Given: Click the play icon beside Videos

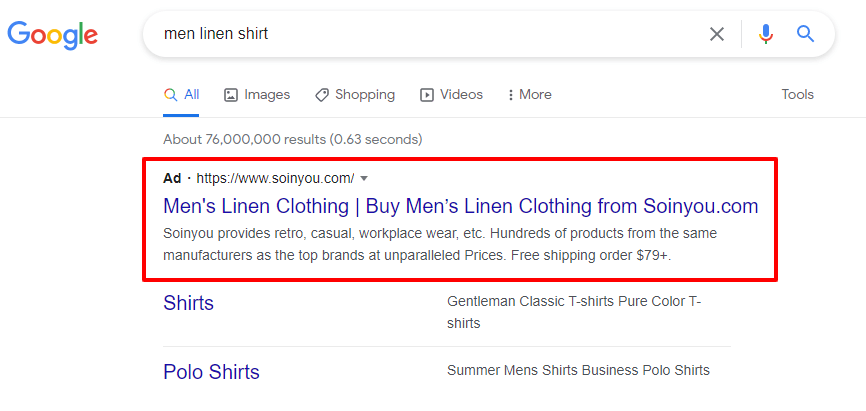Looking at the screenshot, I should click(426, 95).
